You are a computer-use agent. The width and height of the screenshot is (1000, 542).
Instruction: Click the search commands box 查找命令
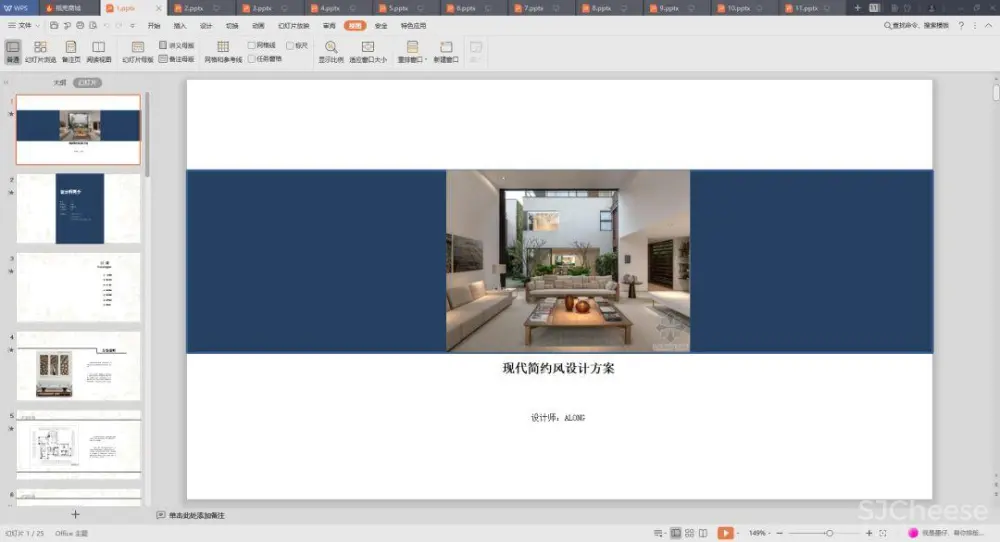coord(916,26)
